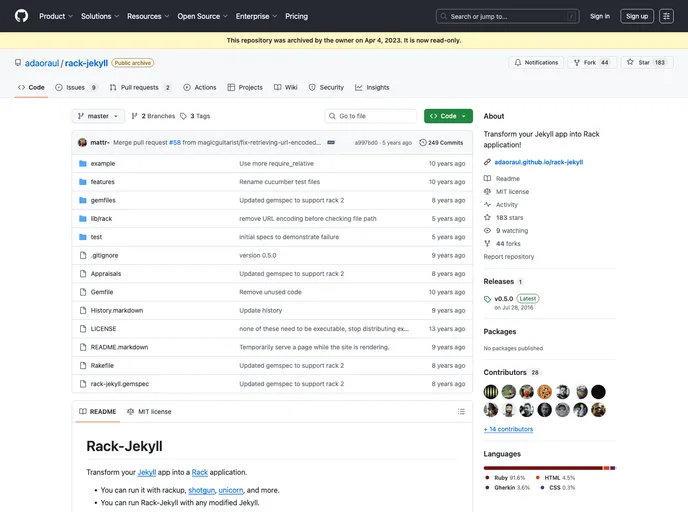Switch to the Issues tab
This screenshot has width=688, height=512.
pos(76,88)
